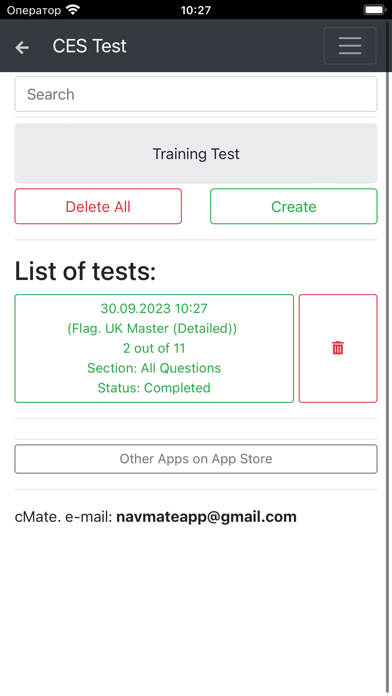Delete the test with trash icon
The image size is (392, 696).
coord(338,348)
